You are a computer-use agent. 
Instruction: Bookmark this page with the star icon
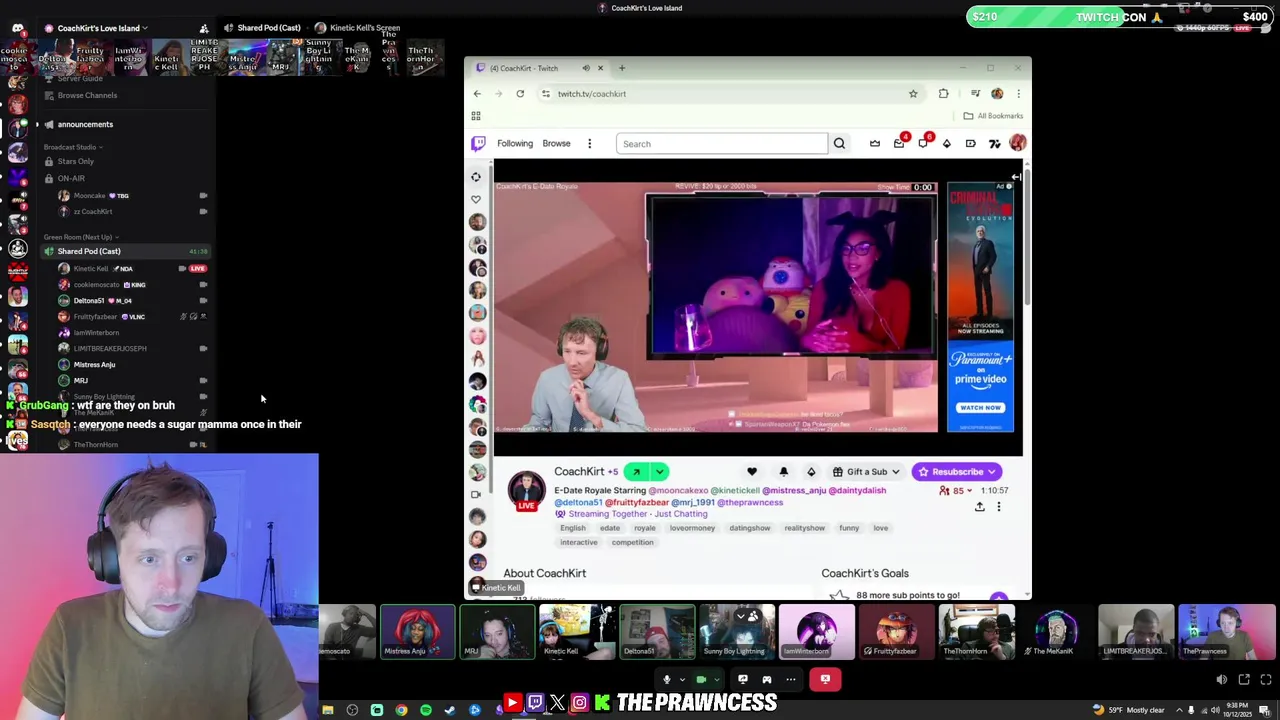tap(913, 94)
